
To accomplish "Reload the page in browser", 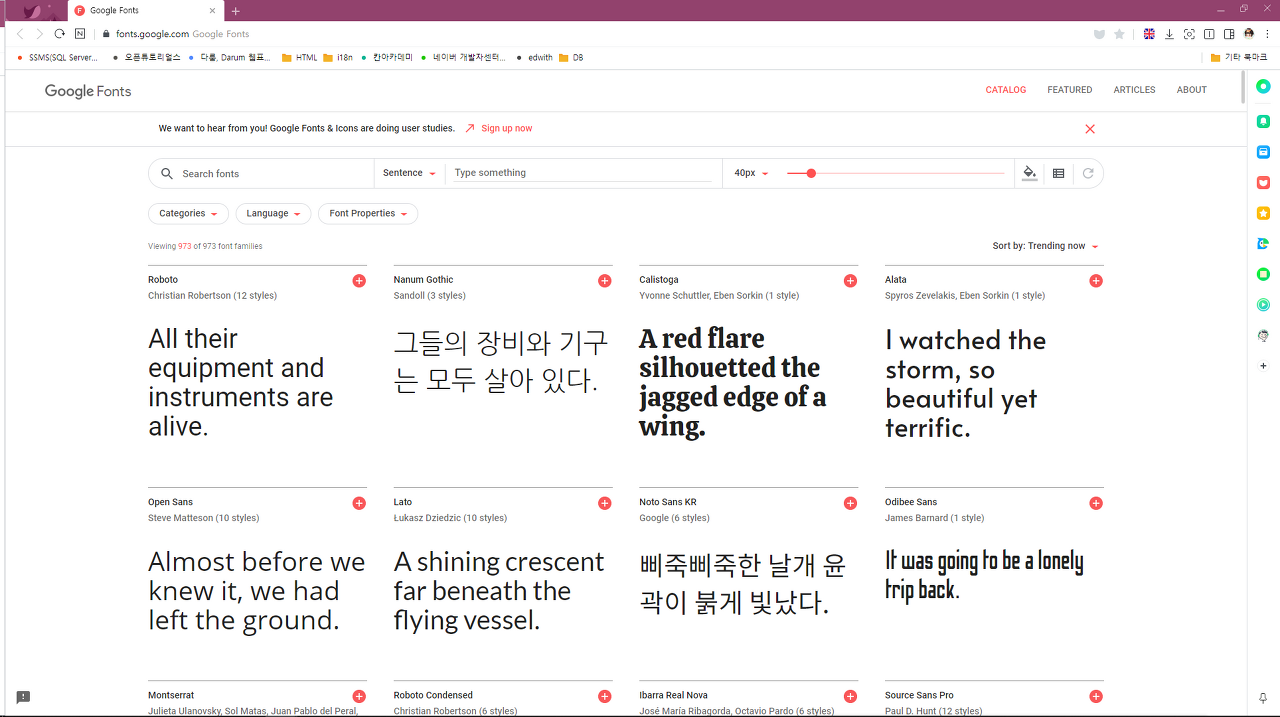I will tap(60, 34).
